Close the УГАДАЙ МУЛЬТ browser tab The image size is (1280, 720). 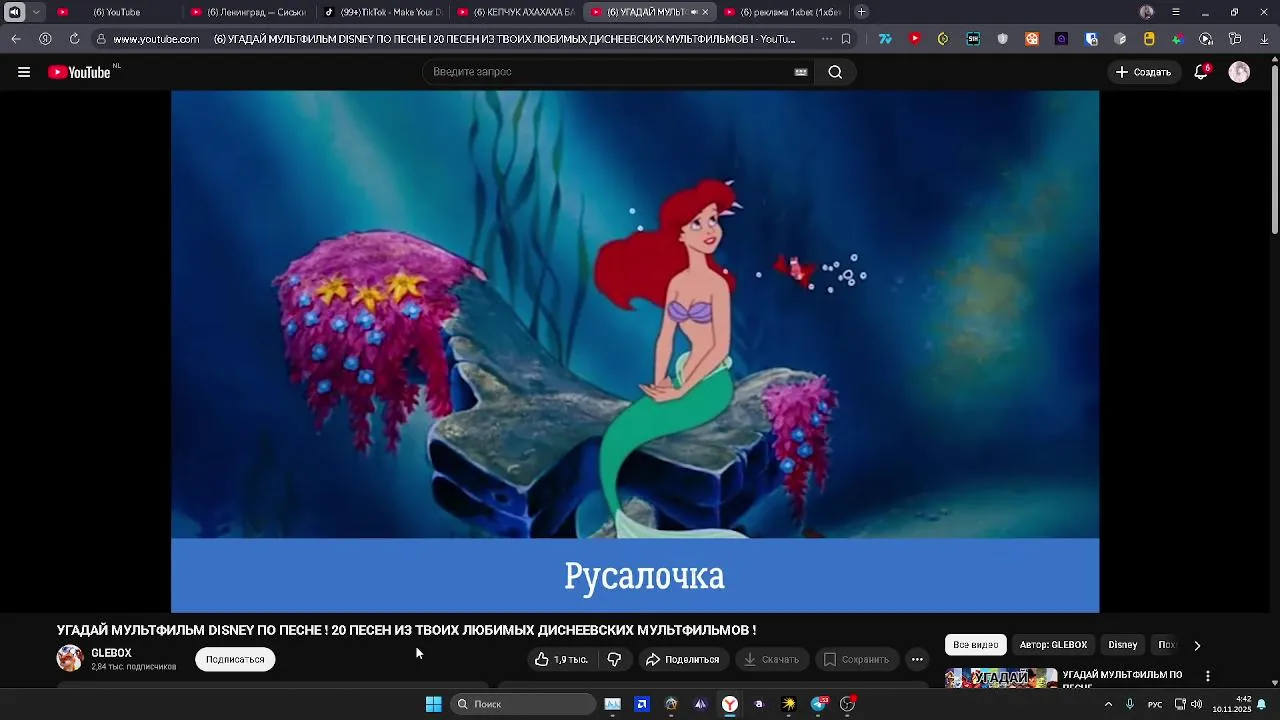coord(705,12)
